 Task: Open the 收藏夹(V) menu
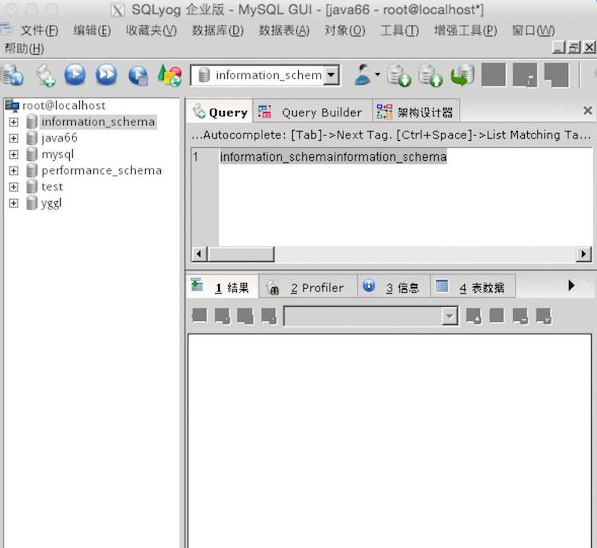pyautogui.click(x=151, y=30)
